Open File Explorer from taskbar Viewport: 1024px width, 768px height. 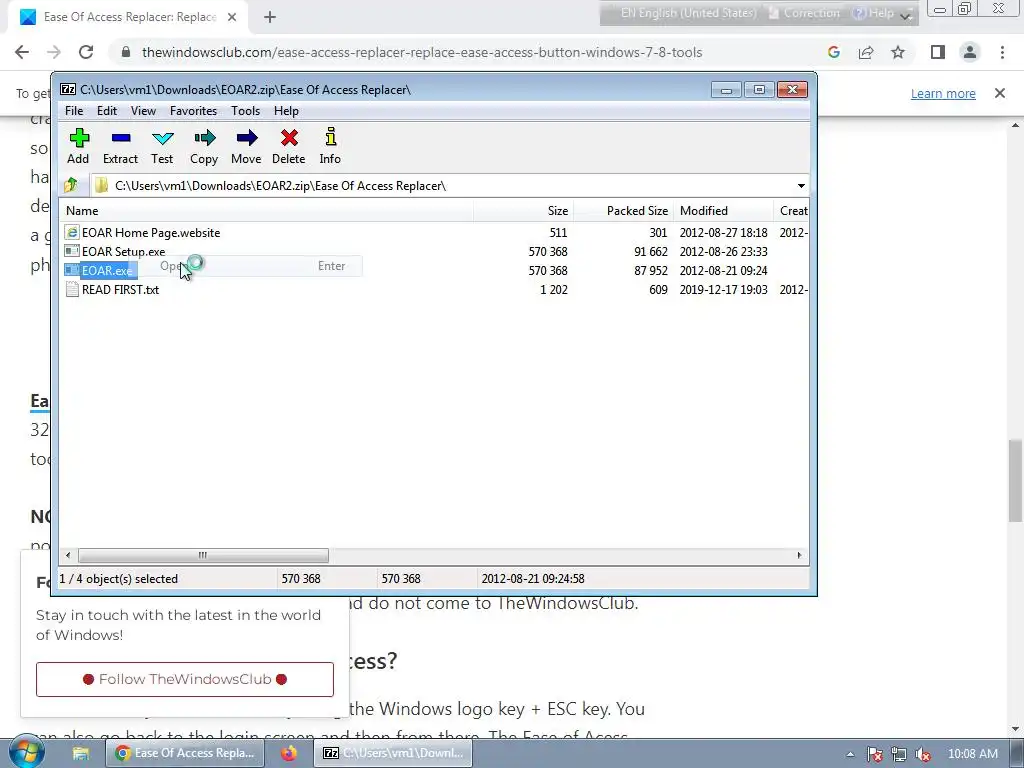click(80, 753)
